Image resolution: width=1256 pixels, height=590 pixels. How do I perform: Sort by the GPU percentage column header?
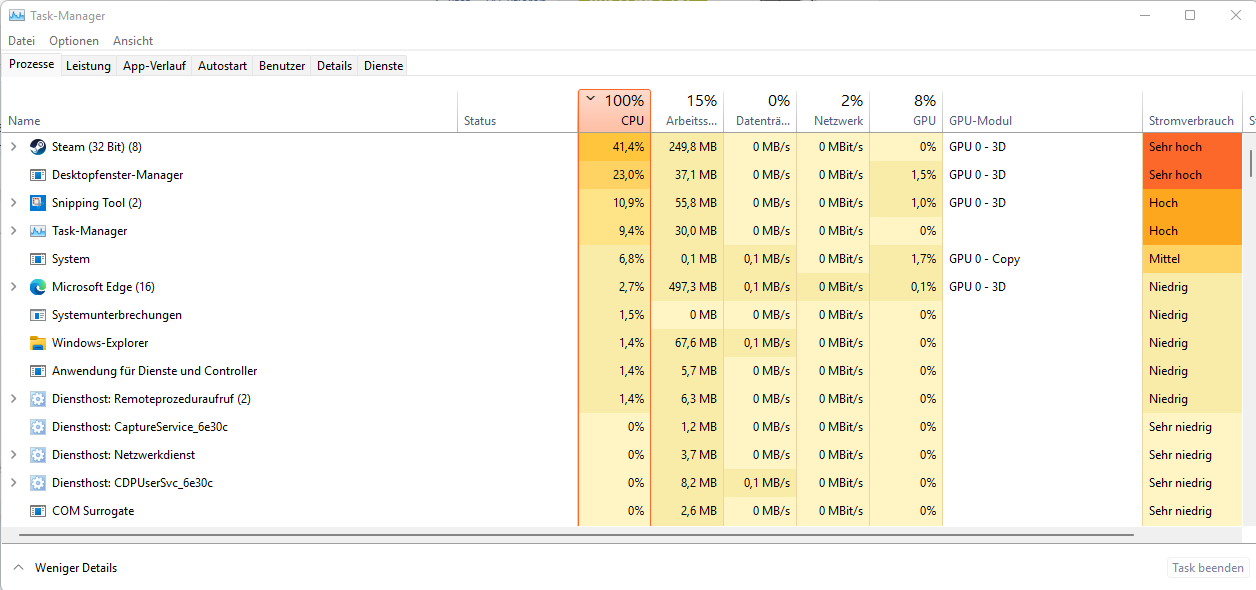click(906, 111)
